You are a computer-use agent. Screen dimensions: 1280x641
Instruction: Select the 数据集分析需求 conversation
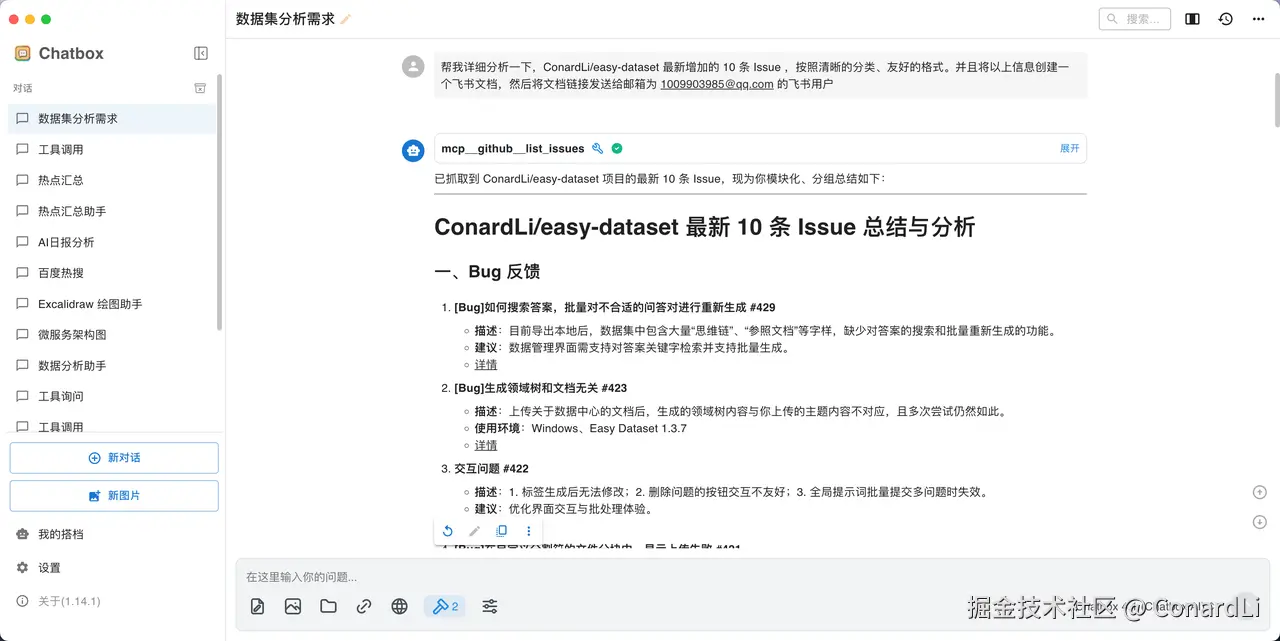112,118
